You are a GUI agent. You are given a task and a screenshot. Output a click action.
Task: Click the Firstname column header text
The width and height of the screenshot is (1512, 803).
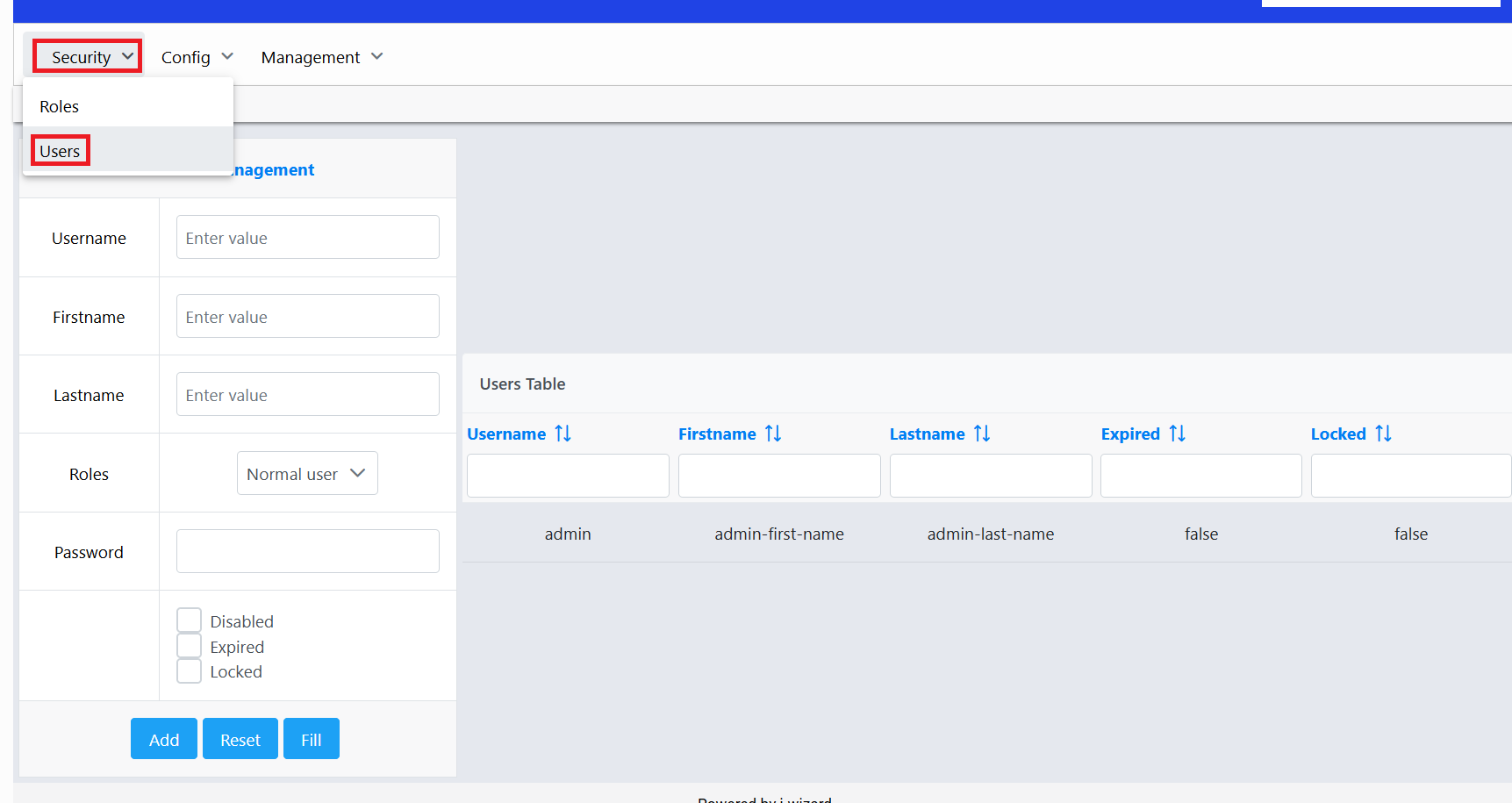(x=717, y=434)
